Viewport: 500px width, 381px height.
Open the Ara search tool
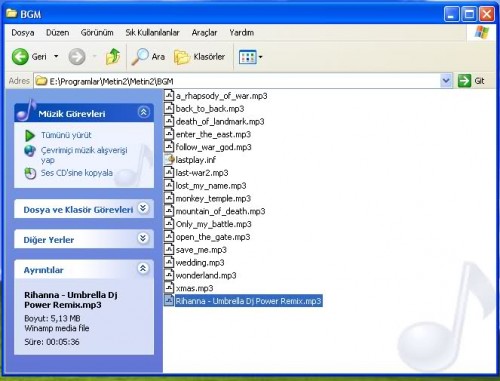(x=148, y=57)
